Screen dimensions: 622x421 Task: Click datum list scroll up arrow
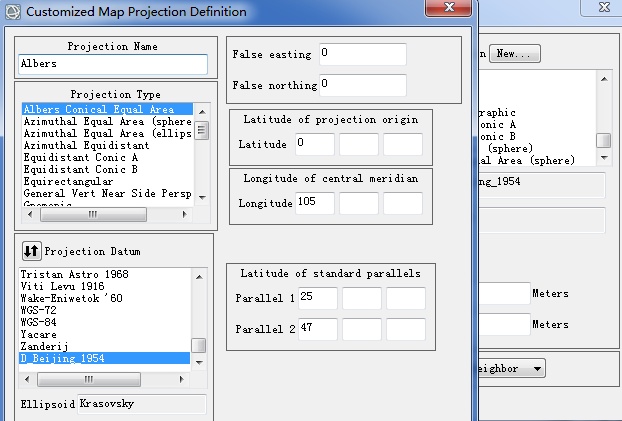tap(199, 277)
